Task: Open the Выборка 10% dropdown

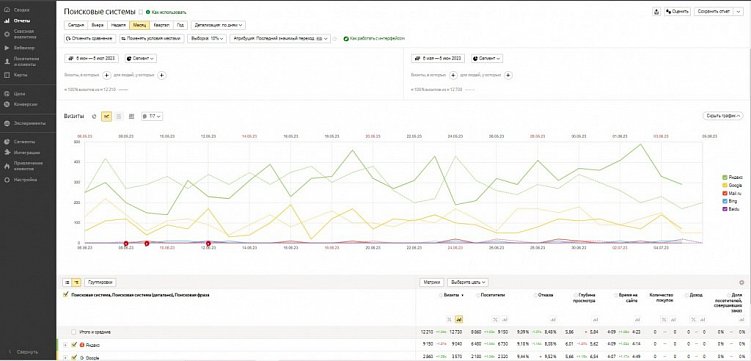Action: click(207, 38)
